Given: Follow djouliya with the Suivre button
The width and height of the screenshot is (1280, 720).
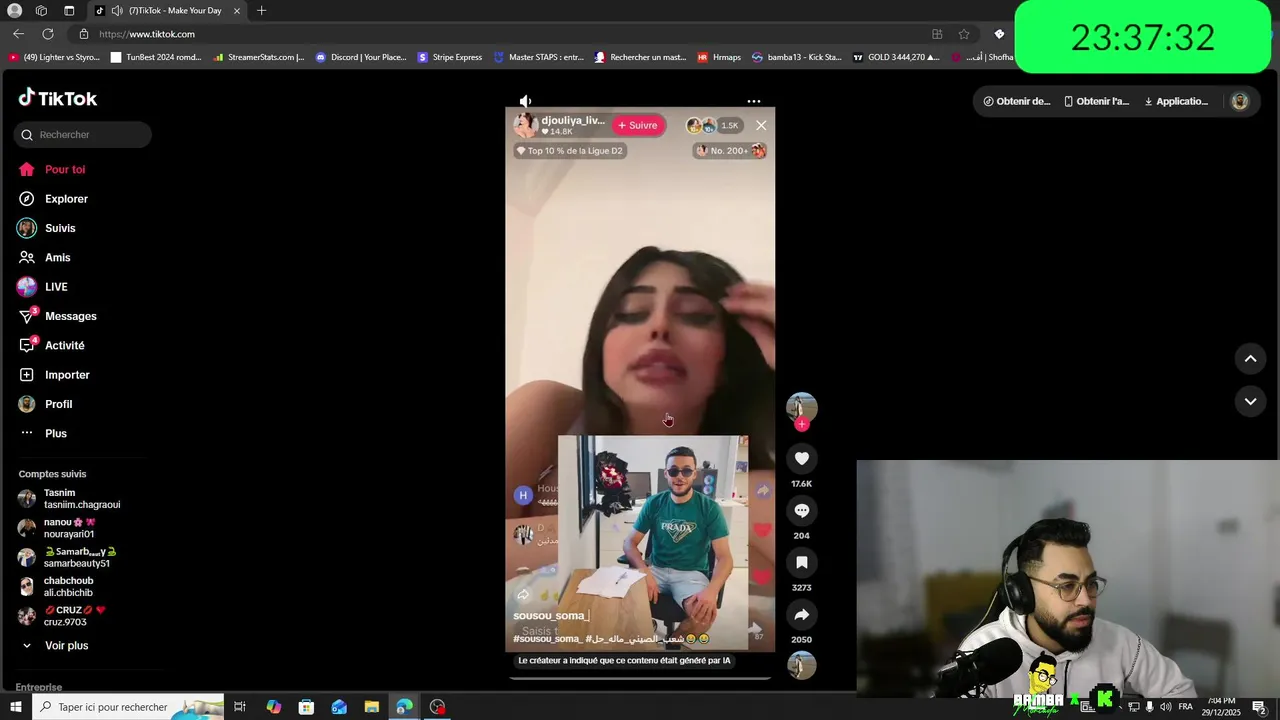Looking at the screenshot, I should 638,126.
